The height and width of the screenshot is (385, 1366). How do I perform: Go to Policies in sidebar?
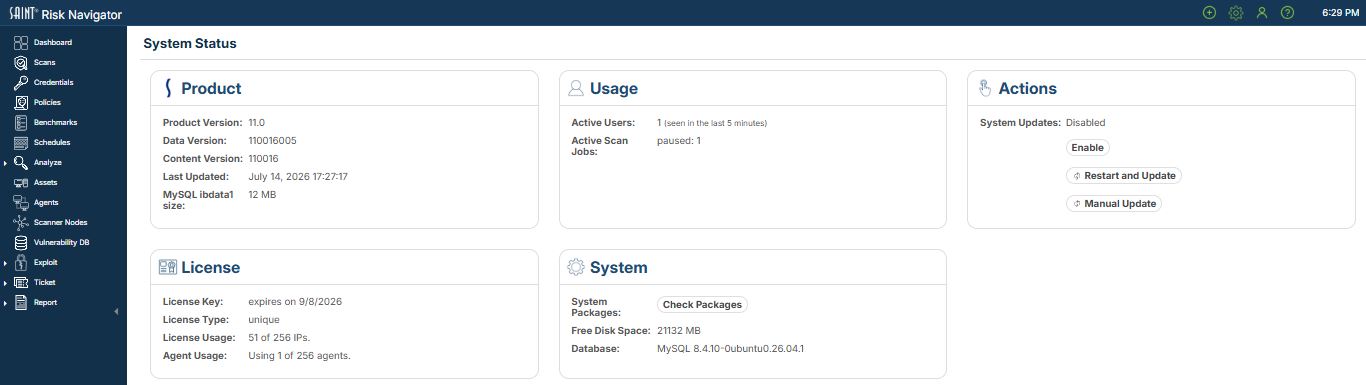47,103
